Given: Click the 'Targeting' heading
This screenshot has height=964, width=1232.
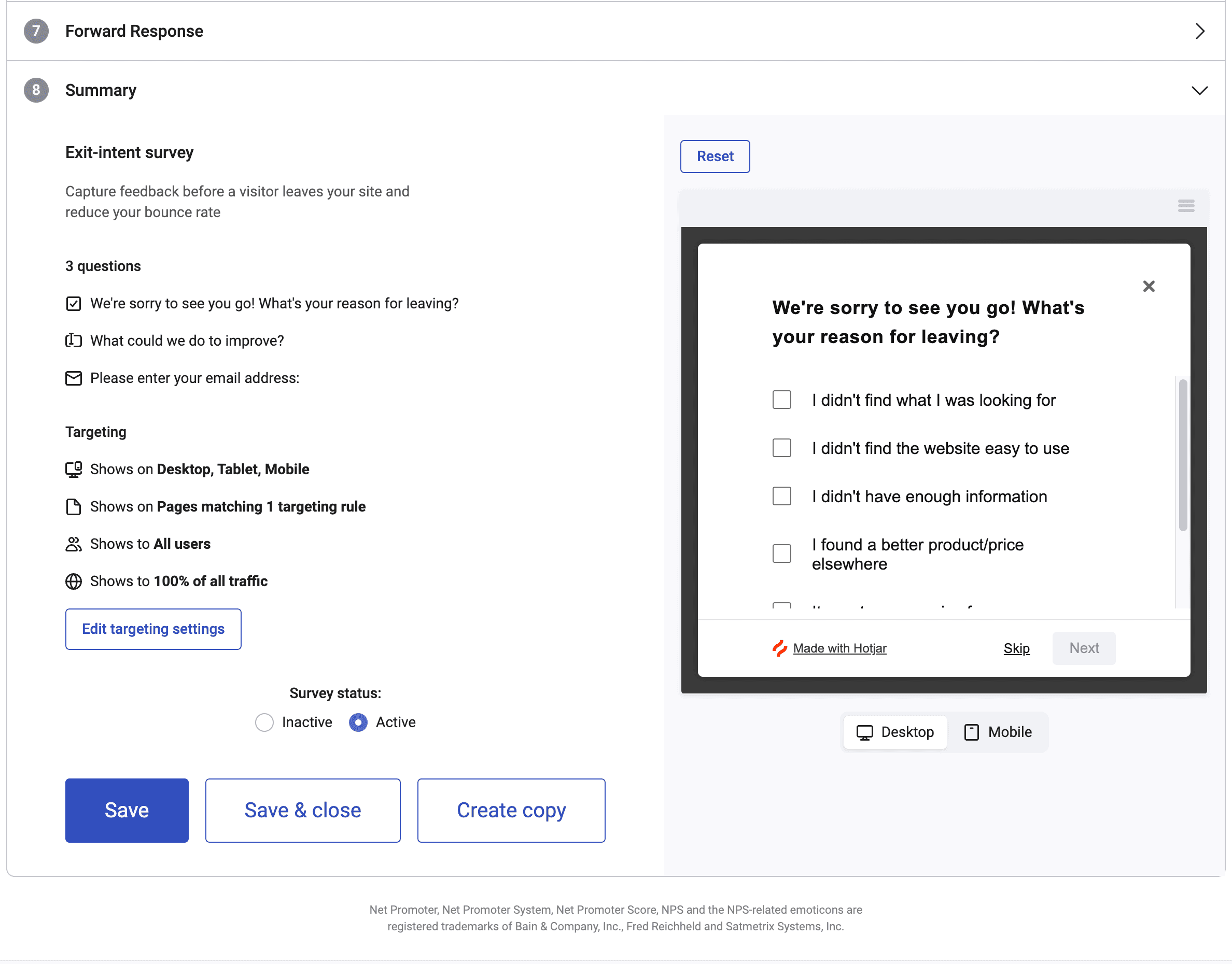Looking at the screenshot, I should (96, 432).
